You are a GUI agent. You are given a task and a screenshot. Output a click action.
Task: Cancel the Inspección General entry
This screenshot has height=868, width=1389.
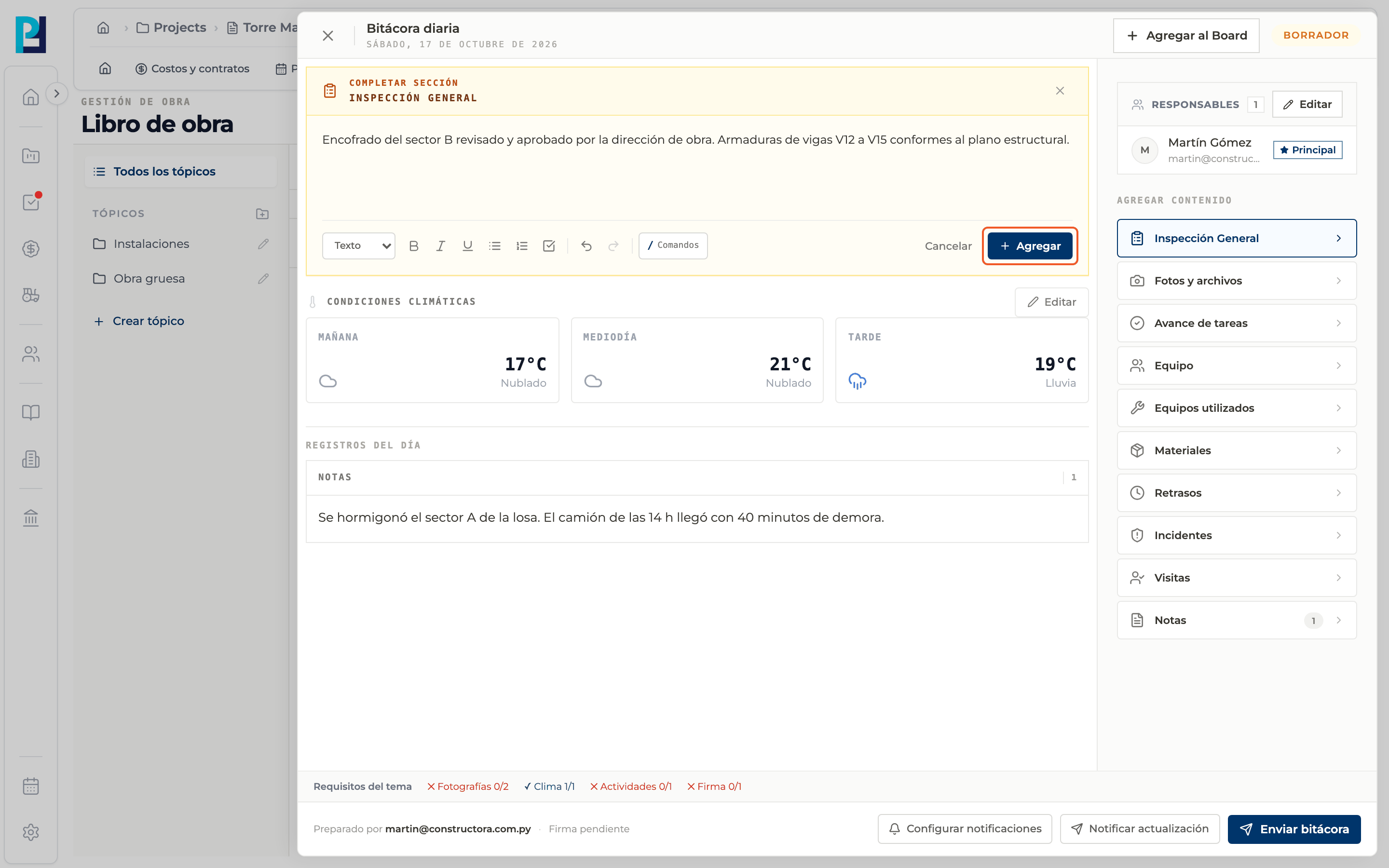pyautogui.click(x=948, y=246)
